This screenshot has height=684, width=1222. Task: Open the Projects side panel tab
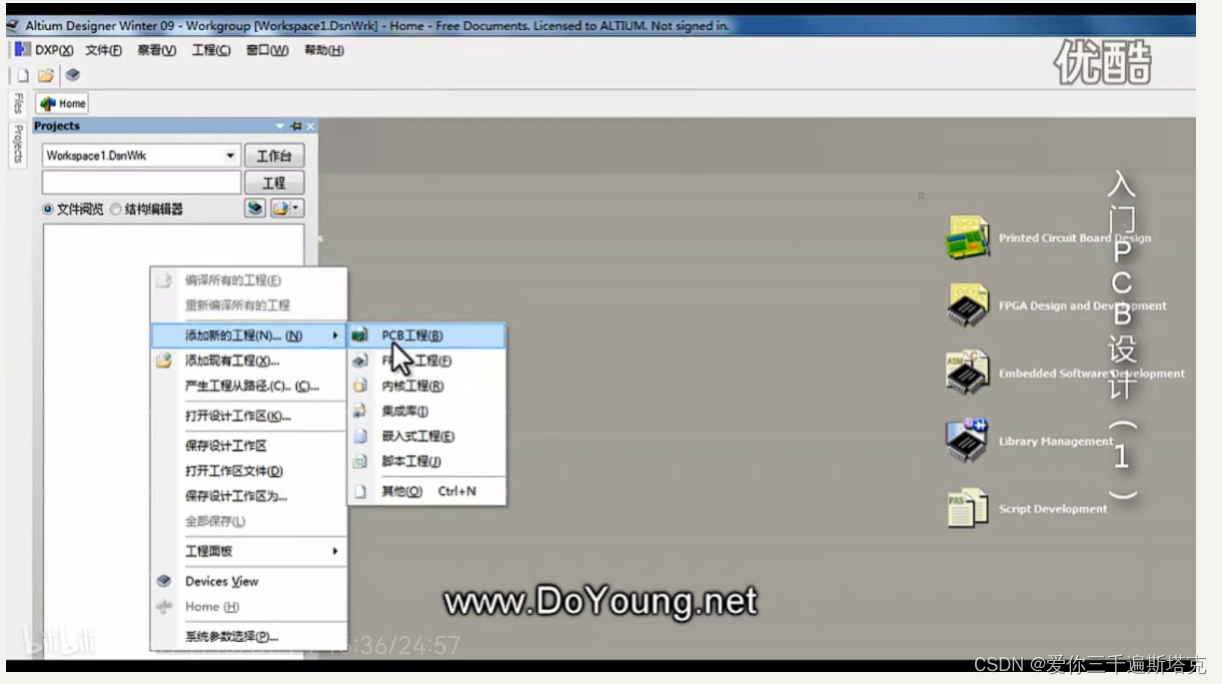18,144
